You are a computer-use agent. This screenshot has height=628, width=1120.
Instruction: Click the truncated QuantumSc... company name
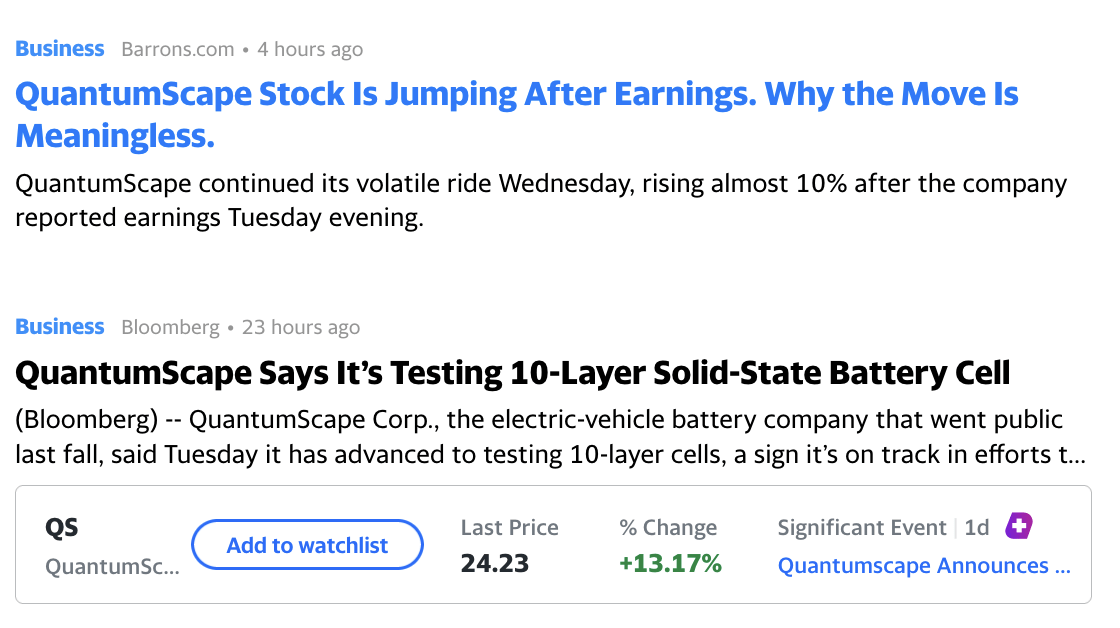point(113,567)
